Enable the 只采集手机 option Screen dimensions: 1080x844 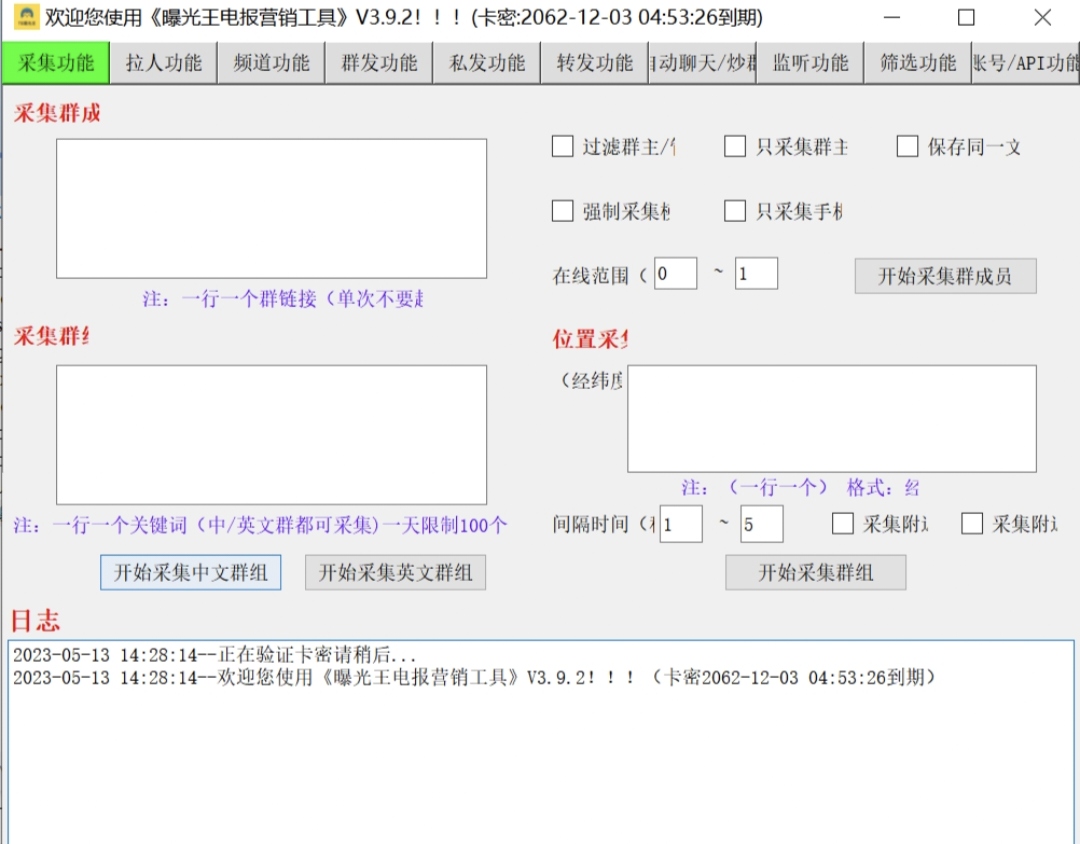[734, 210]
